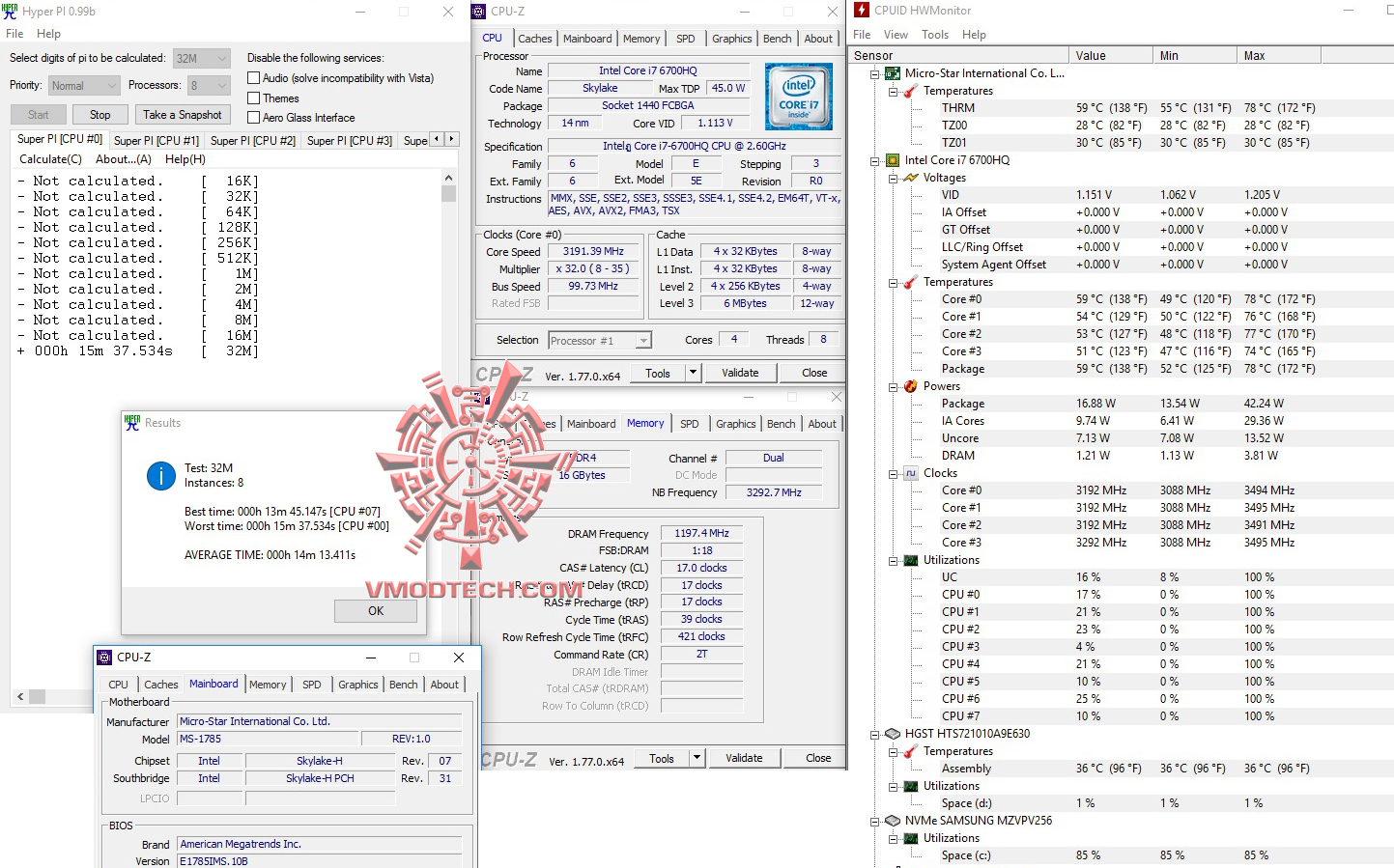Viewport: 1394px width, 868px height.
Task: Switch to the Caches tab in CPU-Z
Action: (534, 38)
